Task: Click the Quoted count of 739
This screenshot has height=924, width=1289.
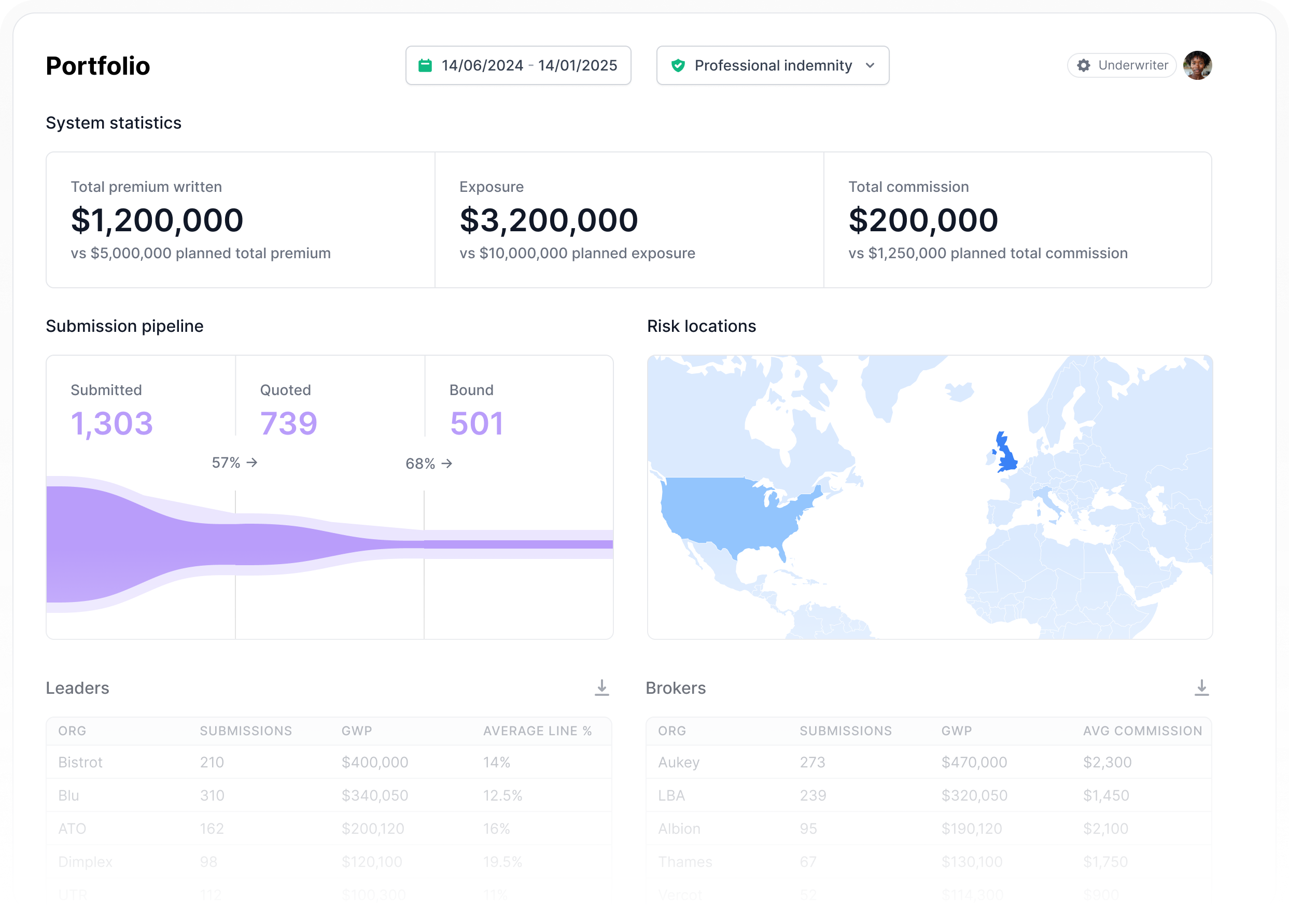Action: point(288,422)
